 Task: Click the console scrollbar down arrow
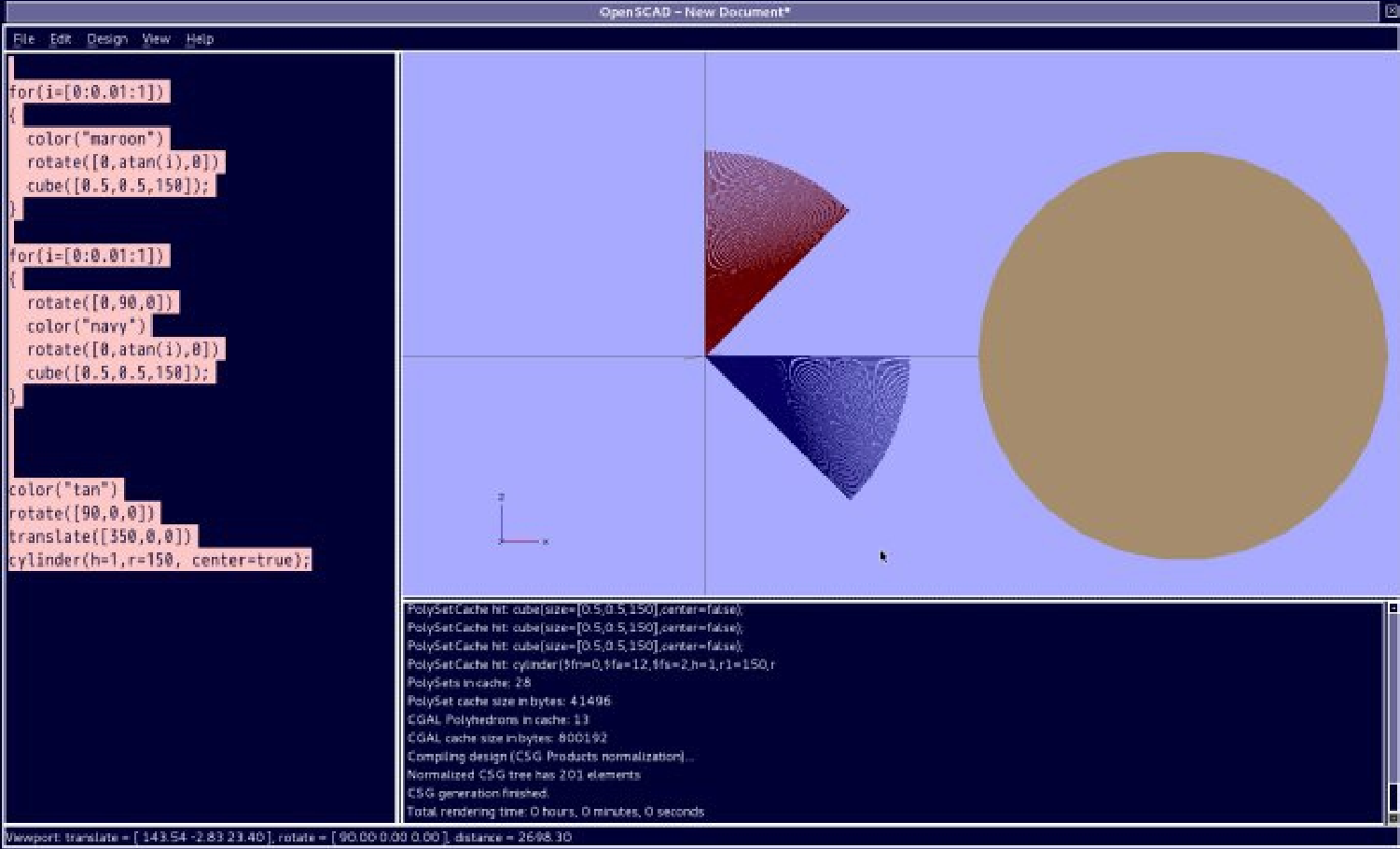click(1393, 818)
